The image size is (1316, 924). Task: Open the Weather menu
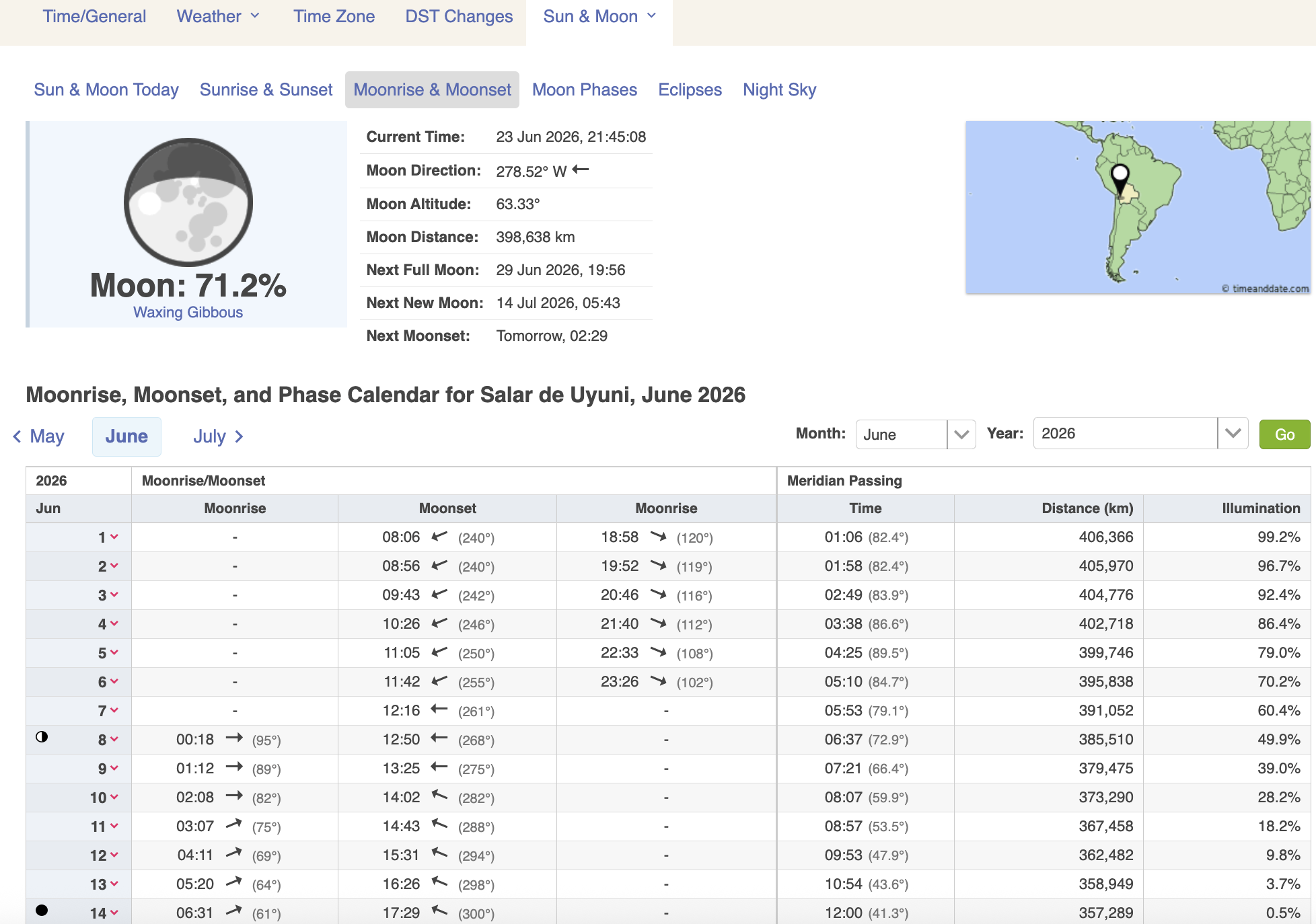[x=218, y=17]
